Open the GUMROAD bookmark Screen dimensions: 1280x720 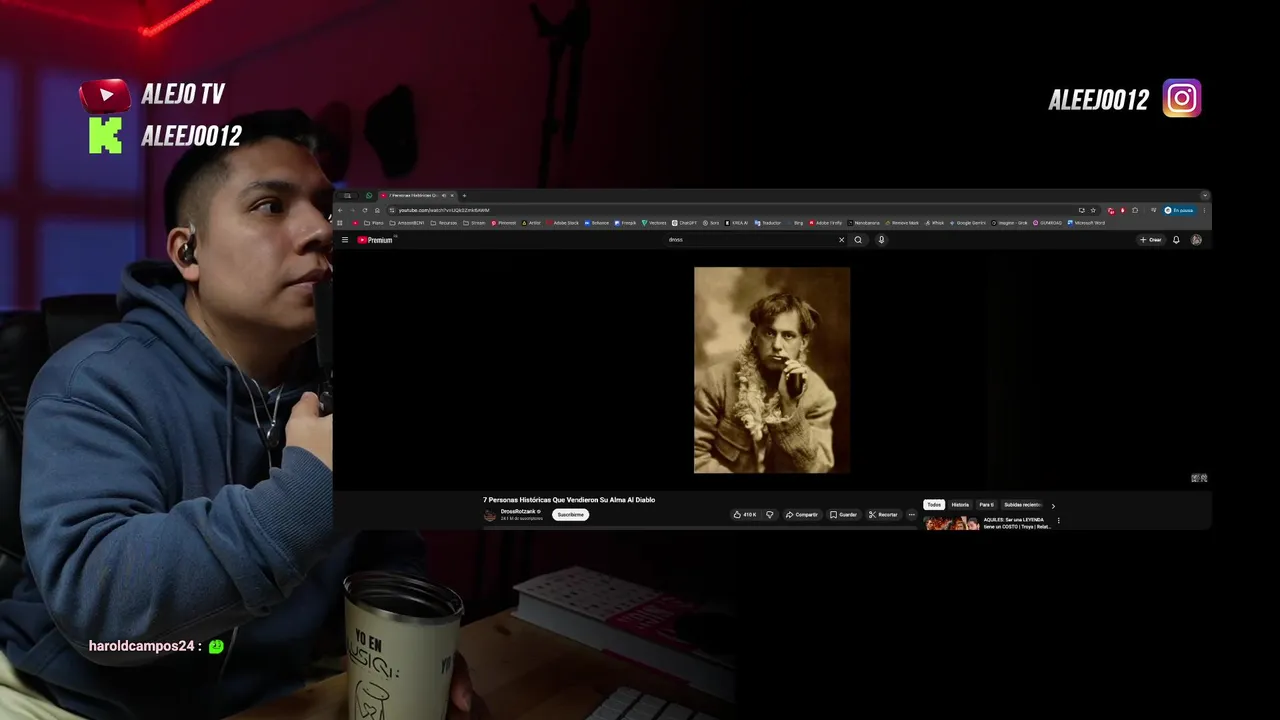coord(1047,223)
